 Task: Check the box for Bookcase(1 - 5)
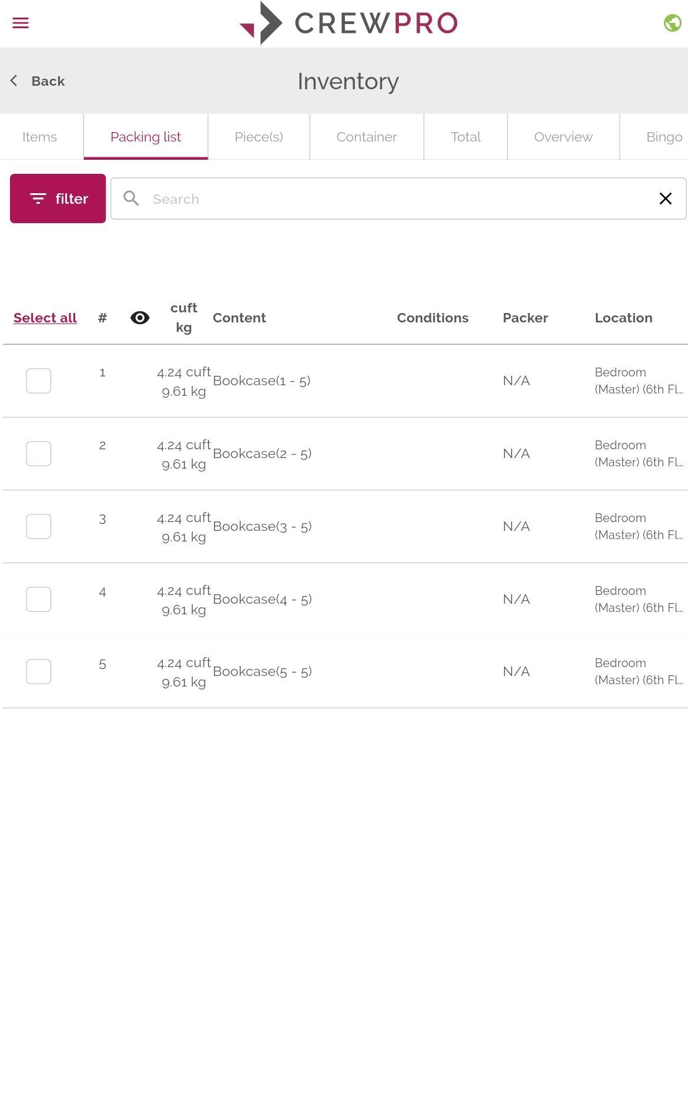(39, 381)
